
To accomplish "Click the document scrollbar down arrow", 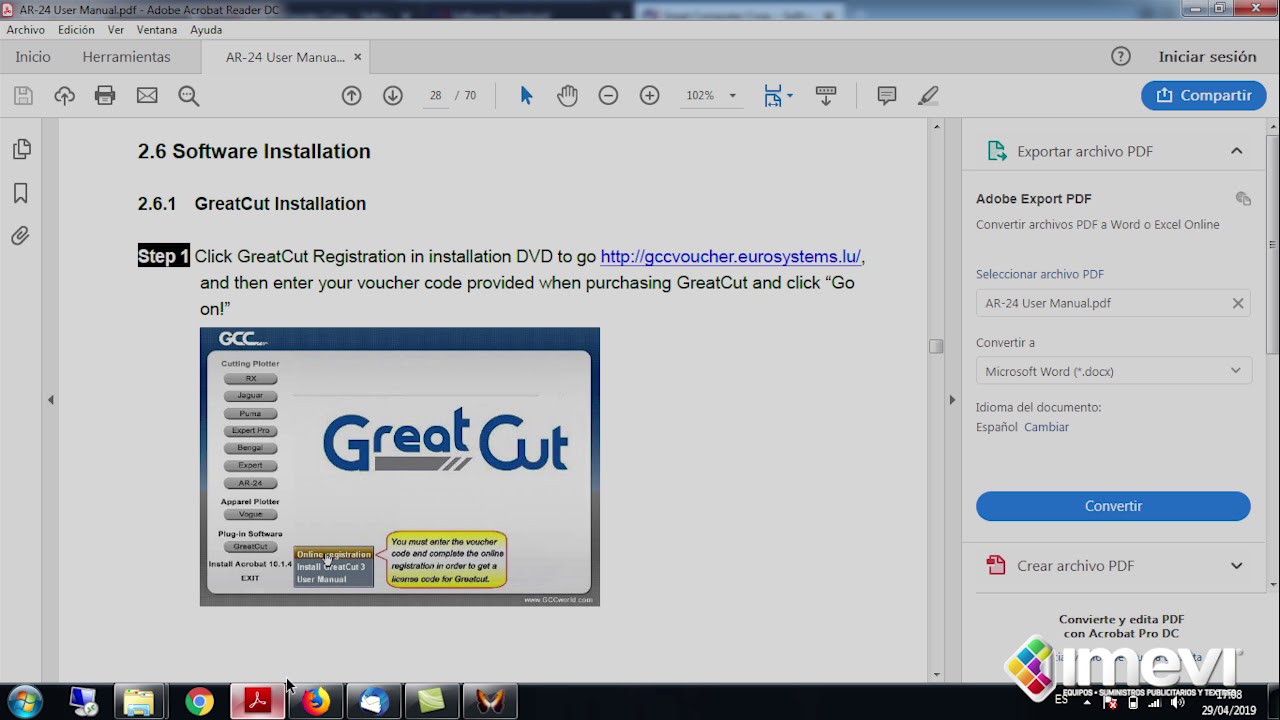I will [936, 676].
